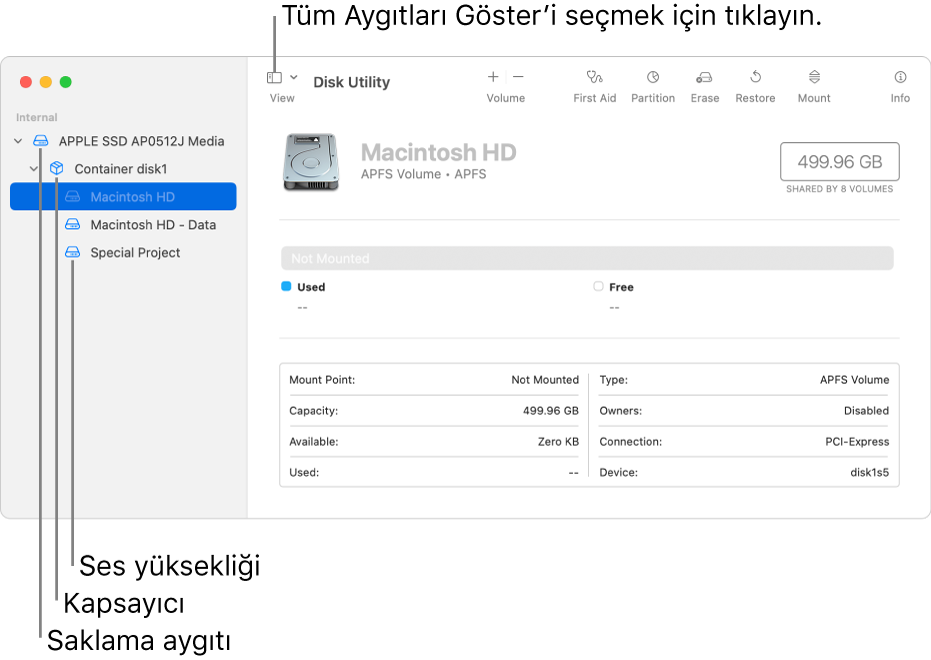
Task: Select Macintosh HD row in sidebar
Action: (123, 196)
